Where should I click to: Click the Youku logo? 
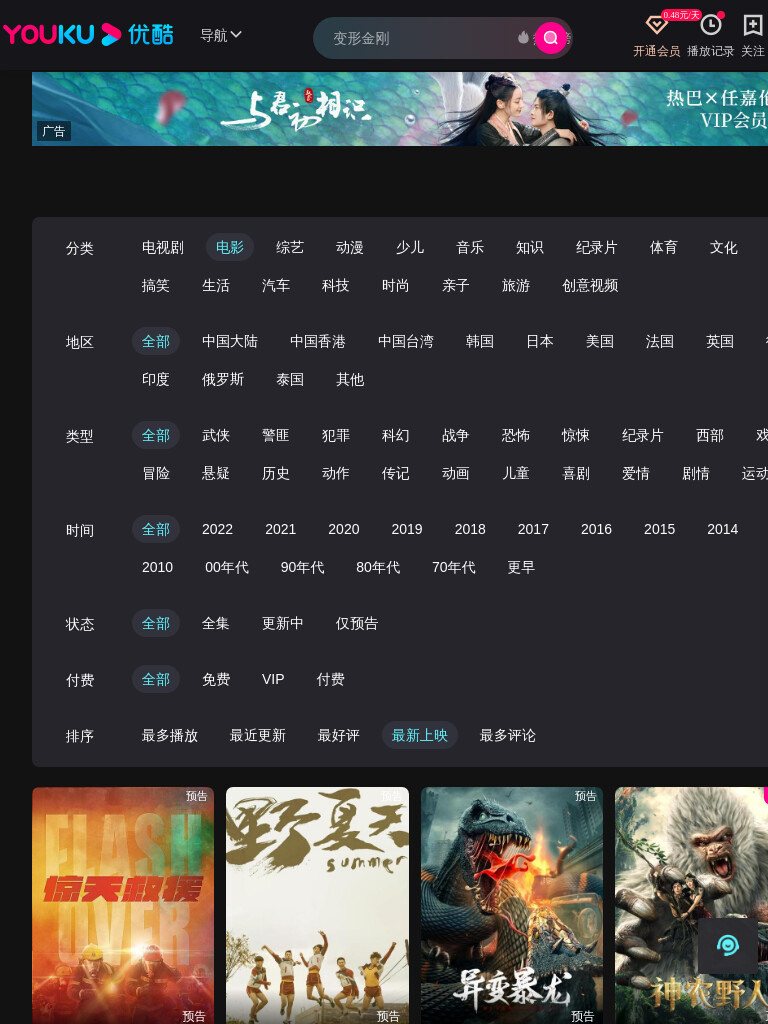[x=88, y=35]
